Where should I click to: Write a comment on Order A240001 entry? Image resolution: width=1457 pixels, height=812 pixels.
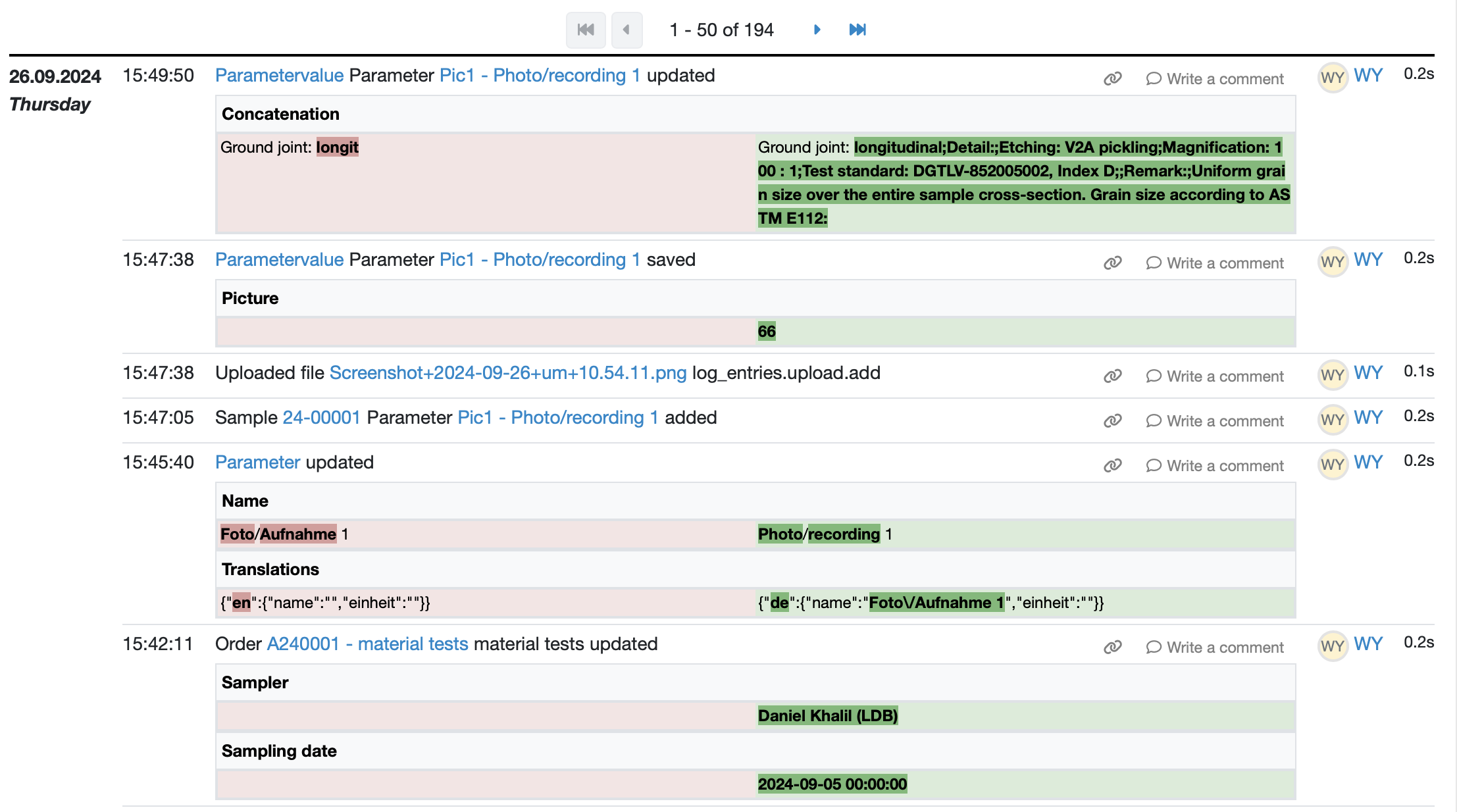[x=1224, y=647]
